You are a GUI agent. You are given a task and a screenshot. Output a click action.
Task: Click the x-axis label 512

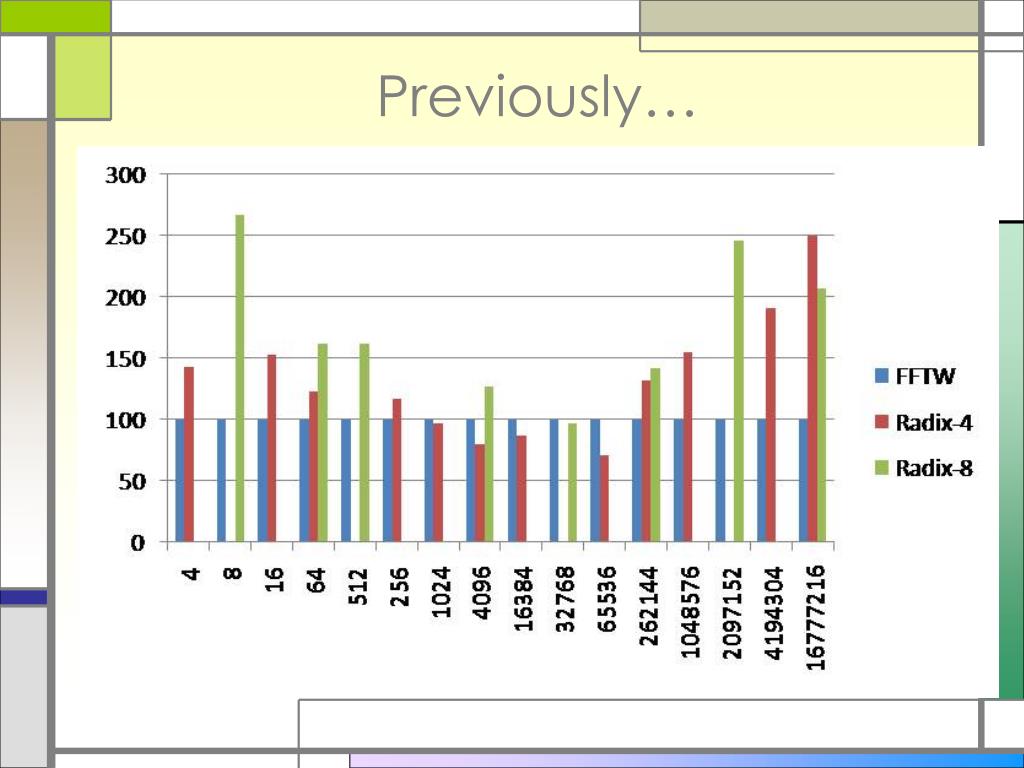[x=358, y=586]
